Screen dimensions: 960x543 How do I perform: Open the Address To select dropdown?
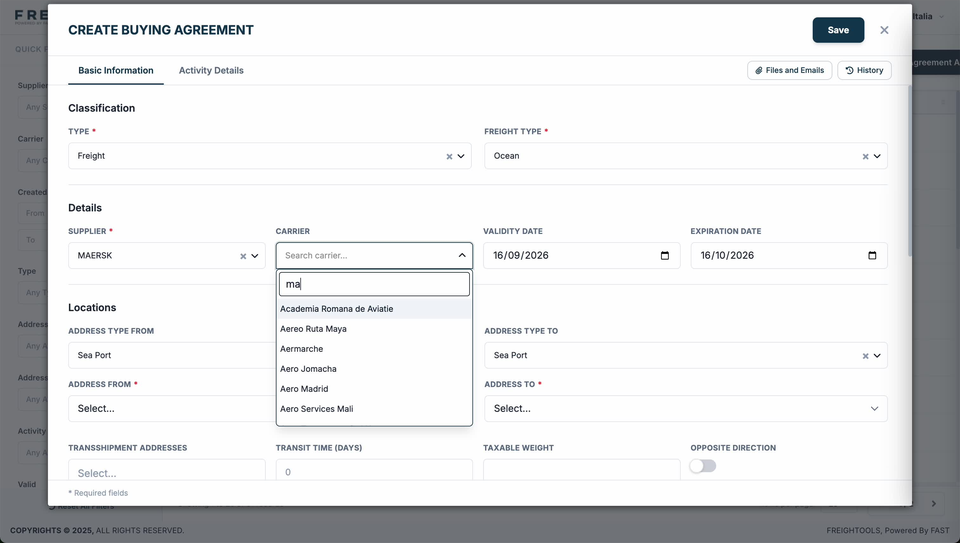pos(686,408)
